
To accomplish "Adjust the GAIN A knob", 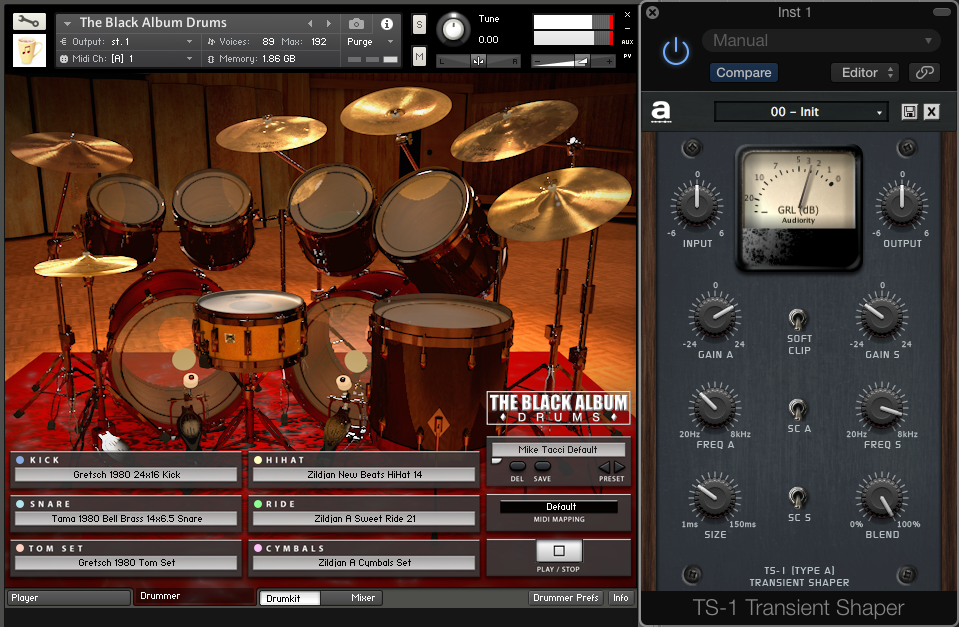I will pyautogui.click(x=715, y=317).
